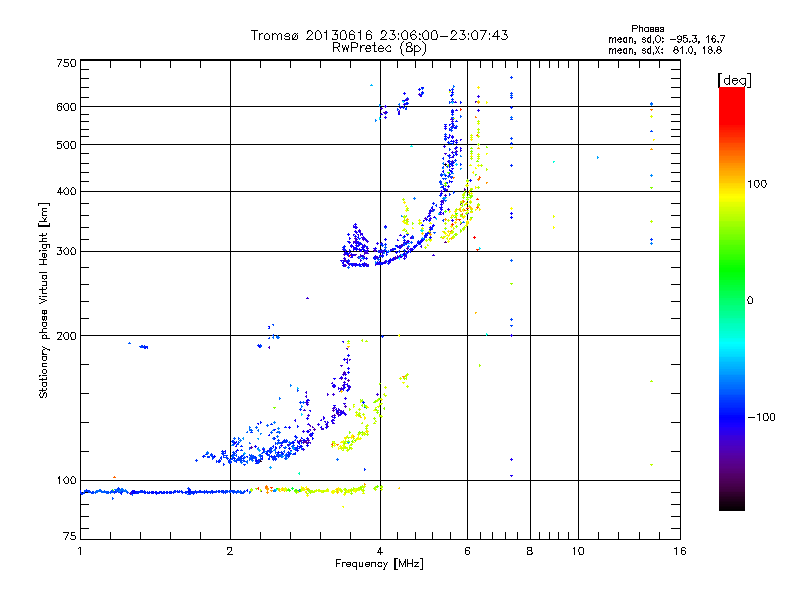Screen dimensions: 800x600
Task: Click the 'Phases' heading text
Action: tap(647, 29)
